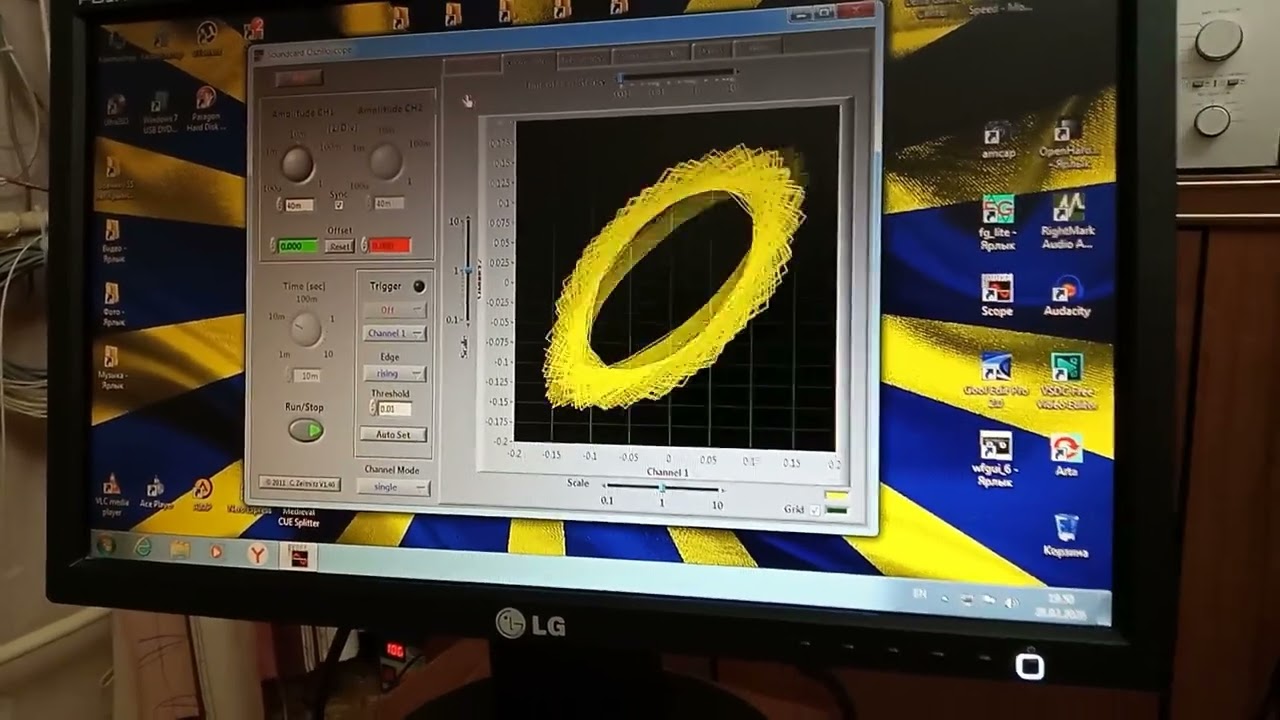This screenshot has height=720, width=1280.
Task: Step the Threshold value spinner
Action: 374,409
